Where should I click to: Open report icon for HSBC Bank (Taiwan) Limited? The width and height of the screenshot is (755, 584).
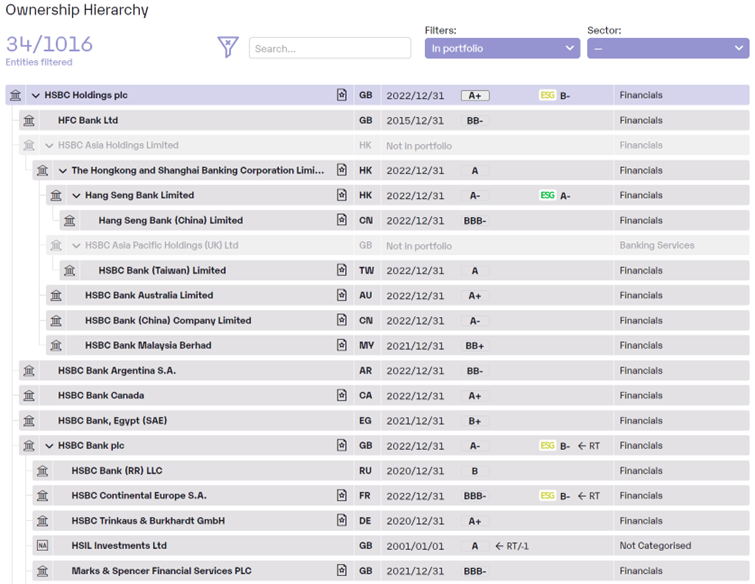click(341, 270)
